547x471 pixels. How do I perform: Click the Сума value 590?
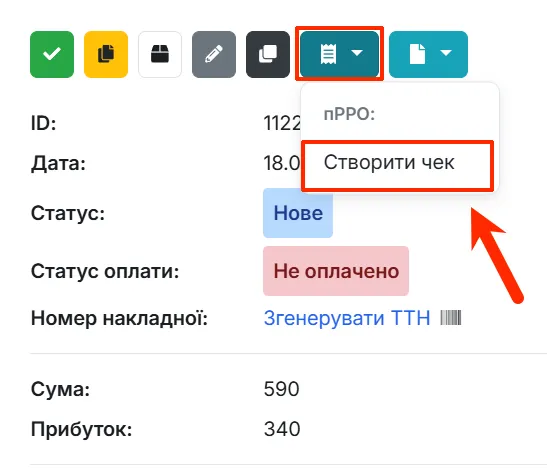click(282, 389)
